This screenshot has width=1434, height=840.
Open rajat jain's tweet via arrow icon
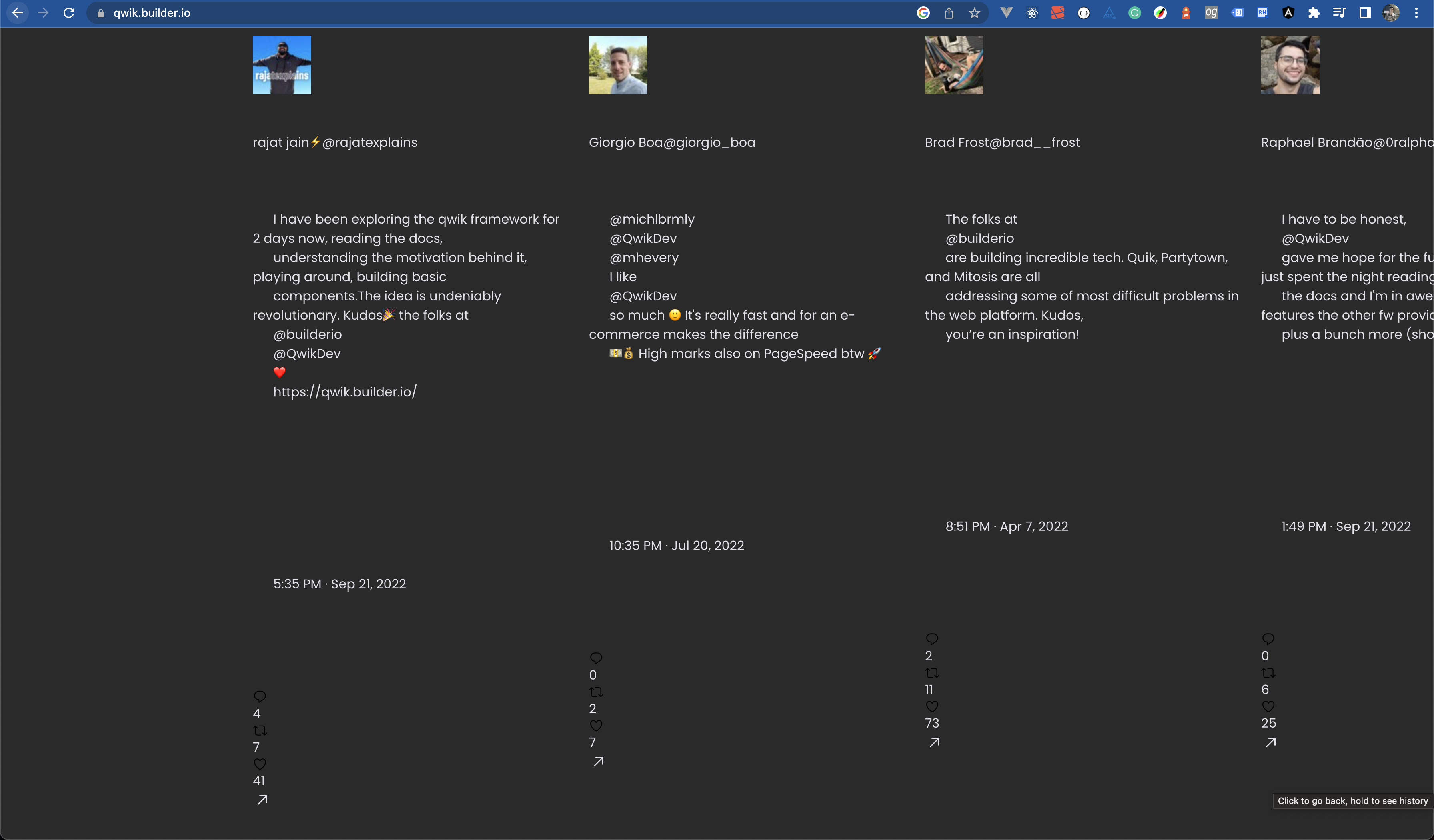pos(262,800)
